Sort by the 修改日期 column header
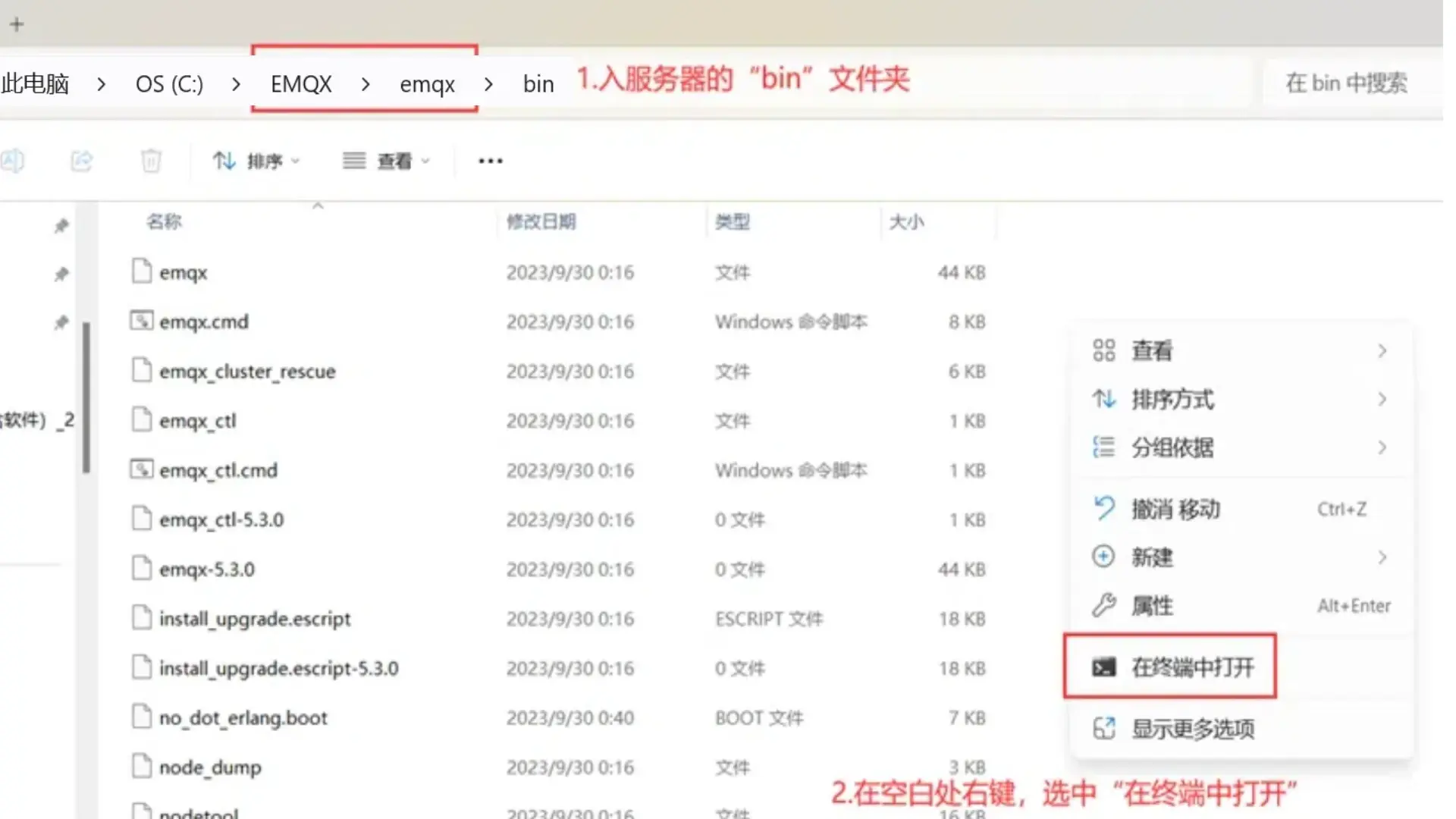The height and width of the screenshot is (819, 1456). pyautogui.click(x=541, y=221)
